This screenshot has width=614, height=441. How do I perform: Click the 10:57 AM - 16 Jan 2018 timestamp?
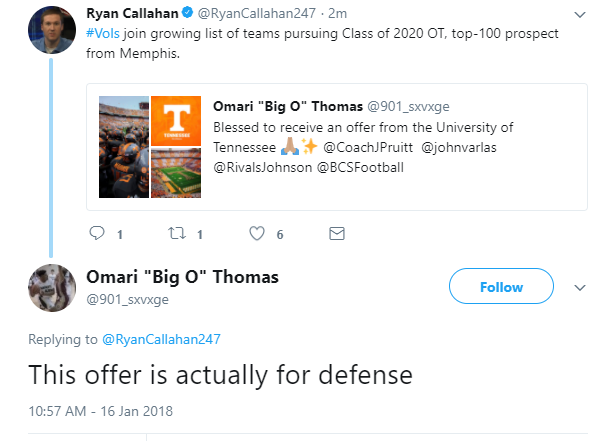click(100, 411)
